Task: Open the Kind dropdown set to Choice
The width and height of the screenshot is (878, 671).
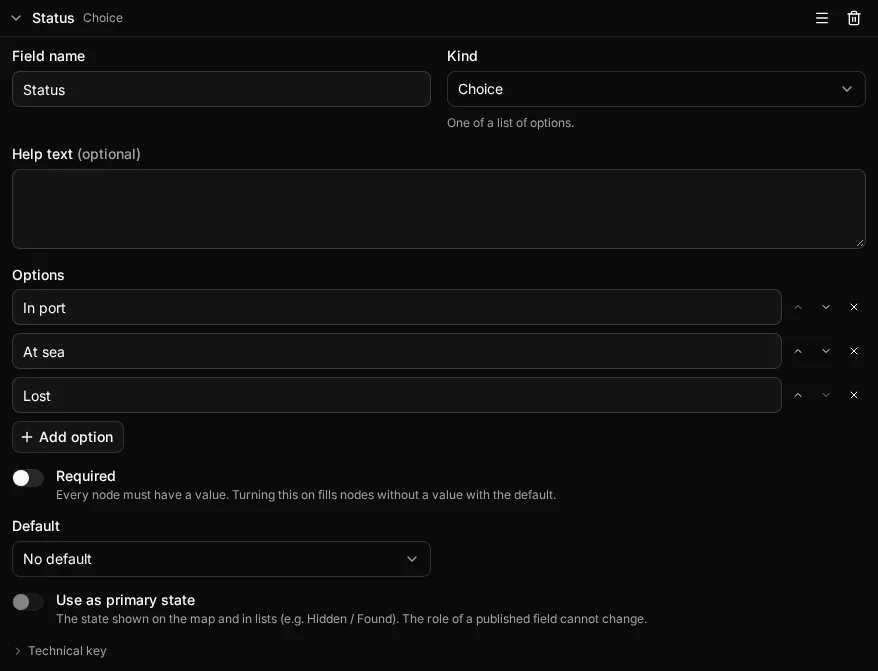Action: pos(656,89)
